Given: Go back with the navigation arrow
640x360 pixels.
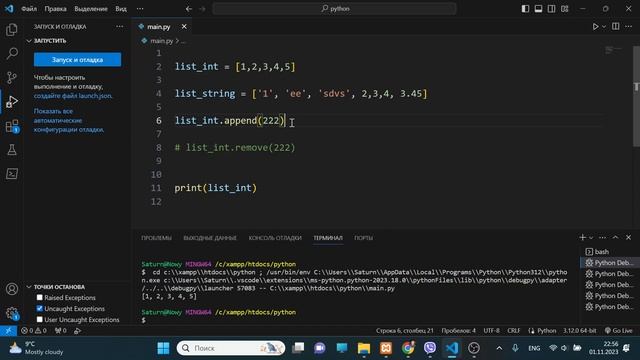Looking at the screenshot, I should [x=189, y=9].
